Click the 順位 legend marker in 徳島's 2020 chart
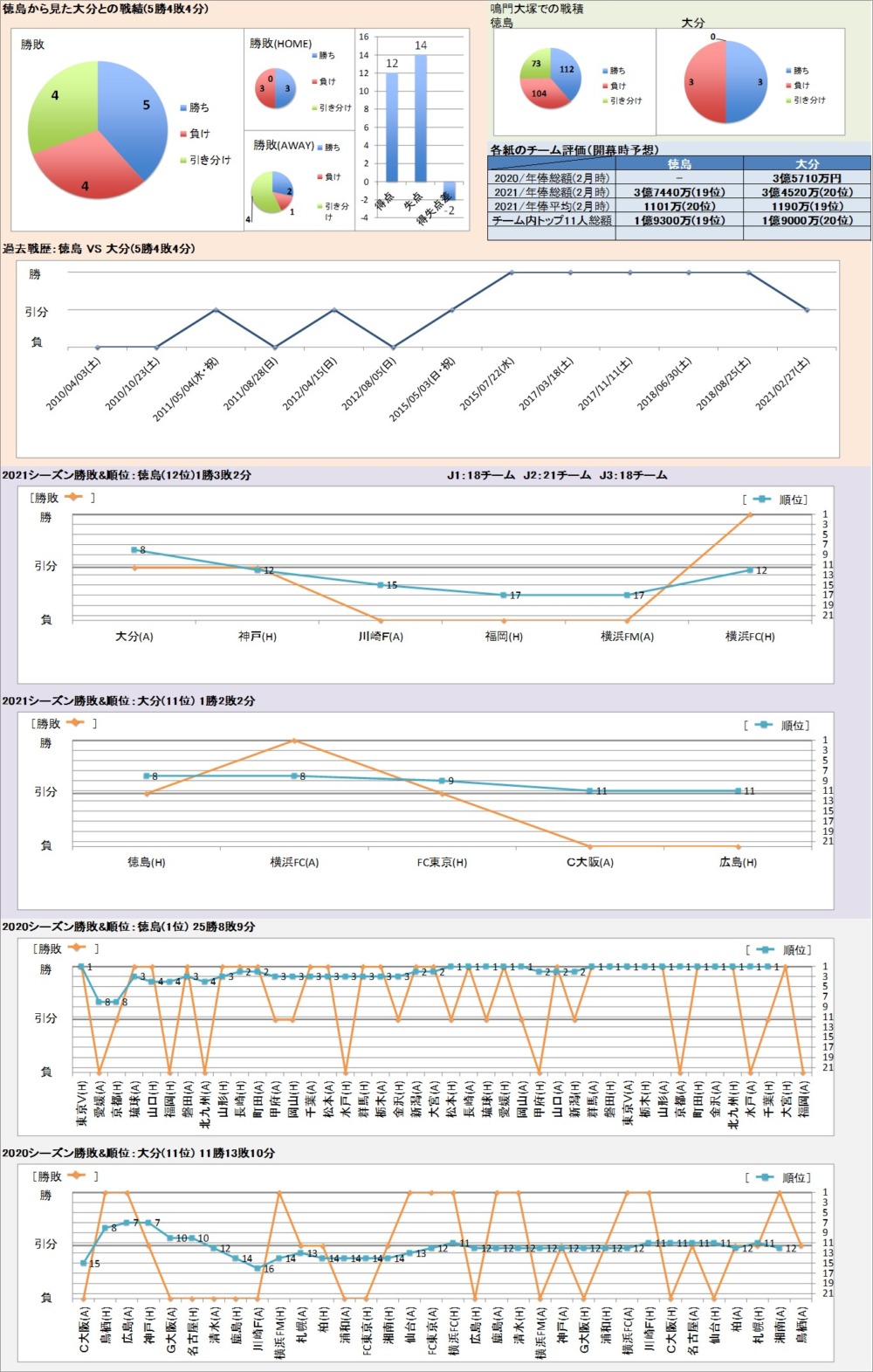Image resolution: width=873 pixels, height=1372 pixels. (x=765, y=949)
